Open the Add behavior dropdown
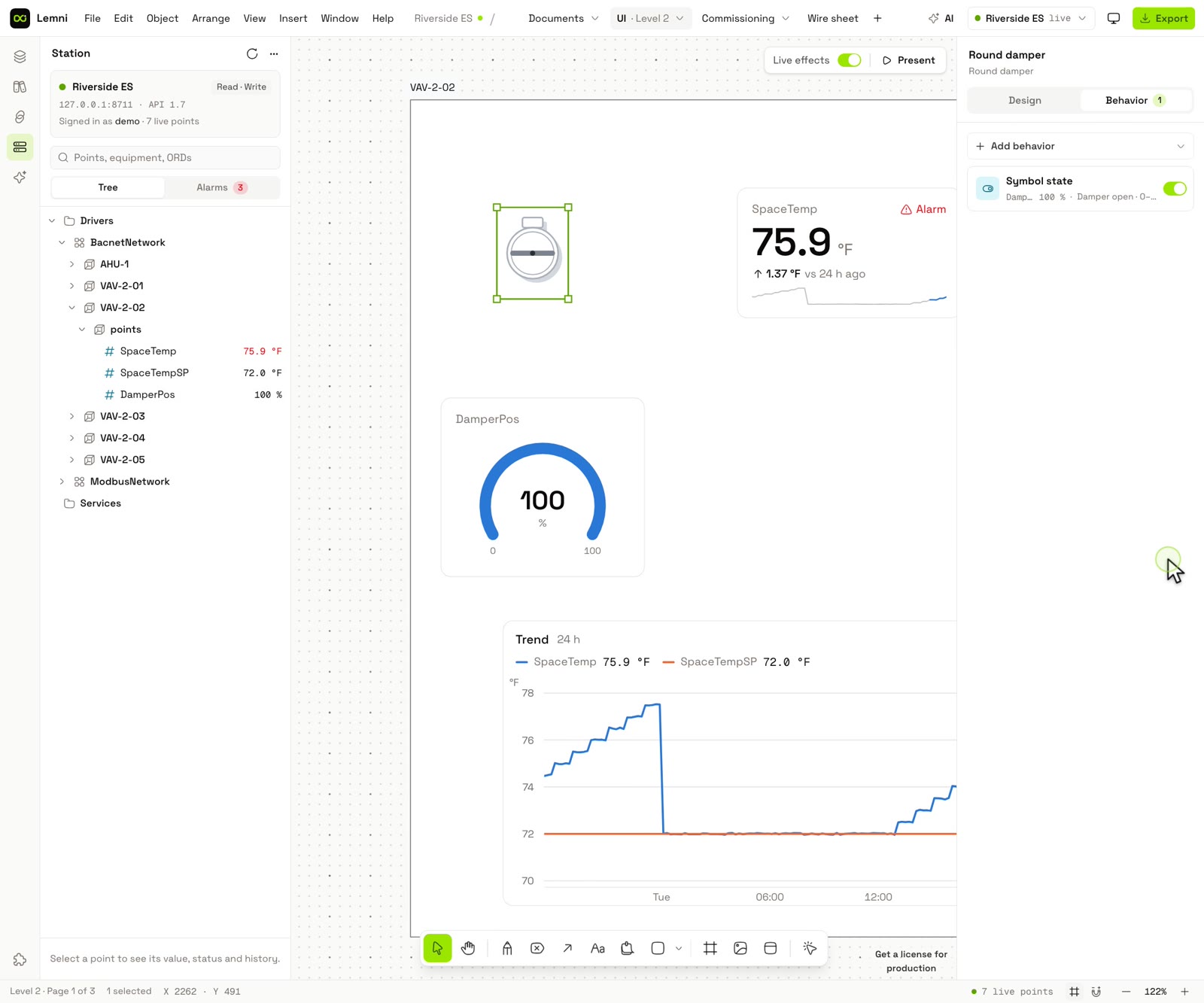Viewport: 1204px width, 1003px height. [1080, 146]
